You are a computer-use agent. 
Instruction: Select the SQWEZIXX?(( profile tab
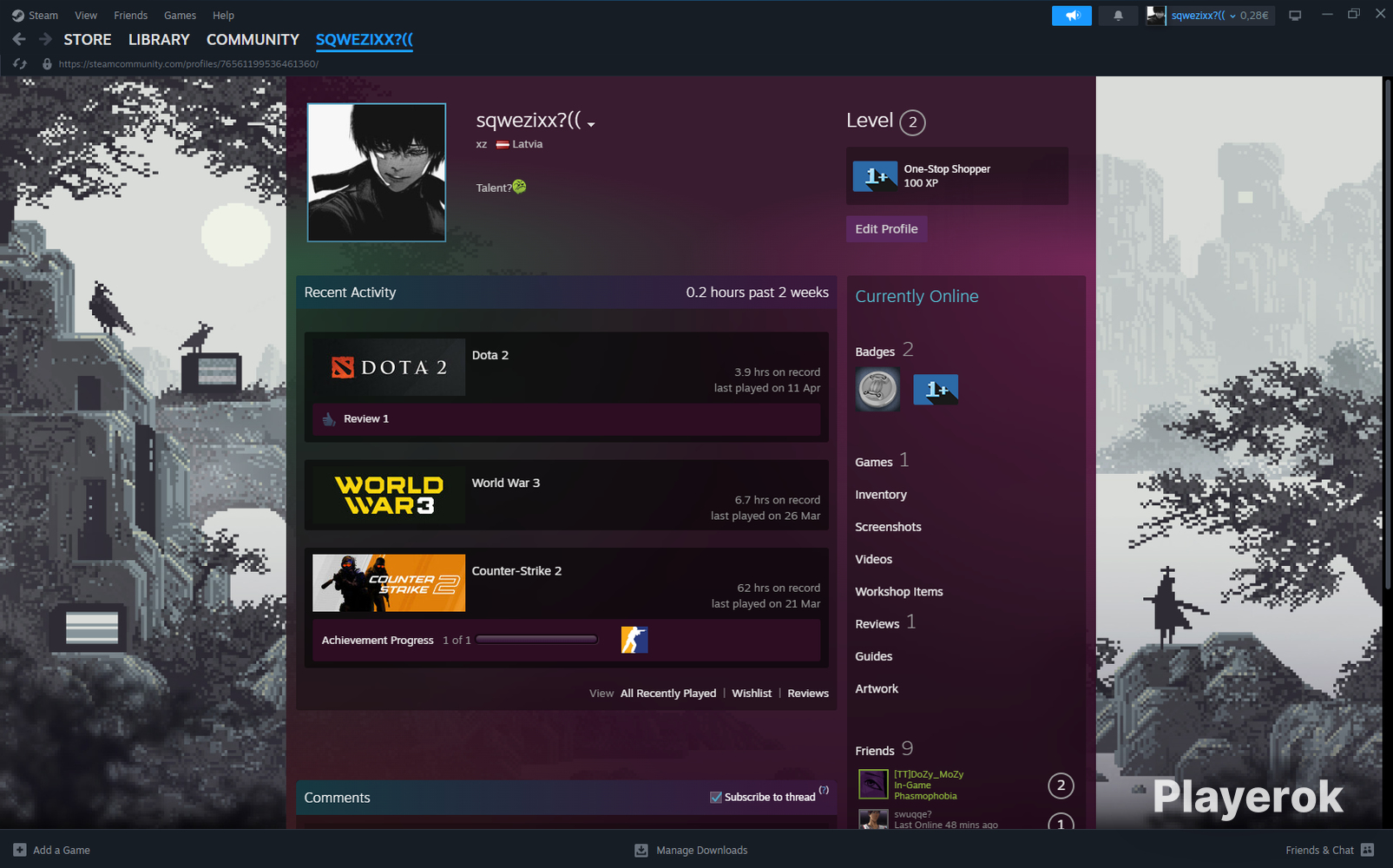click(x=365, y=40)
